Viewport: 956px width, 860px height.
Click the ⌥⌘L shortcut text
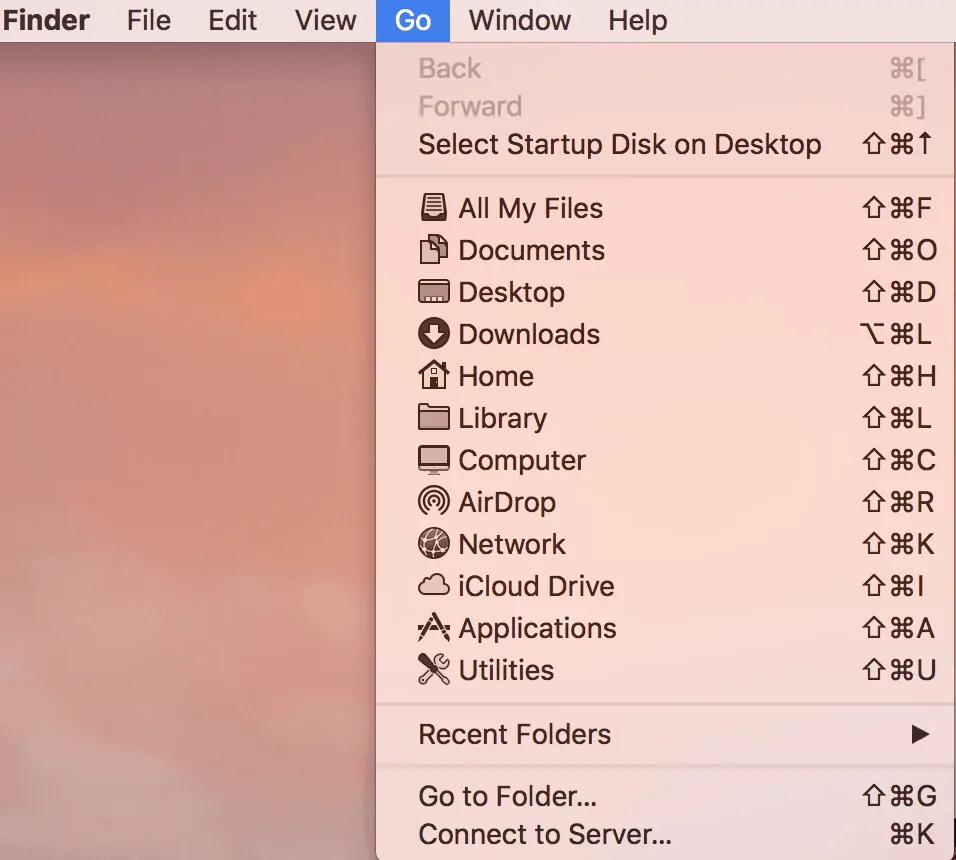[896, 334]
